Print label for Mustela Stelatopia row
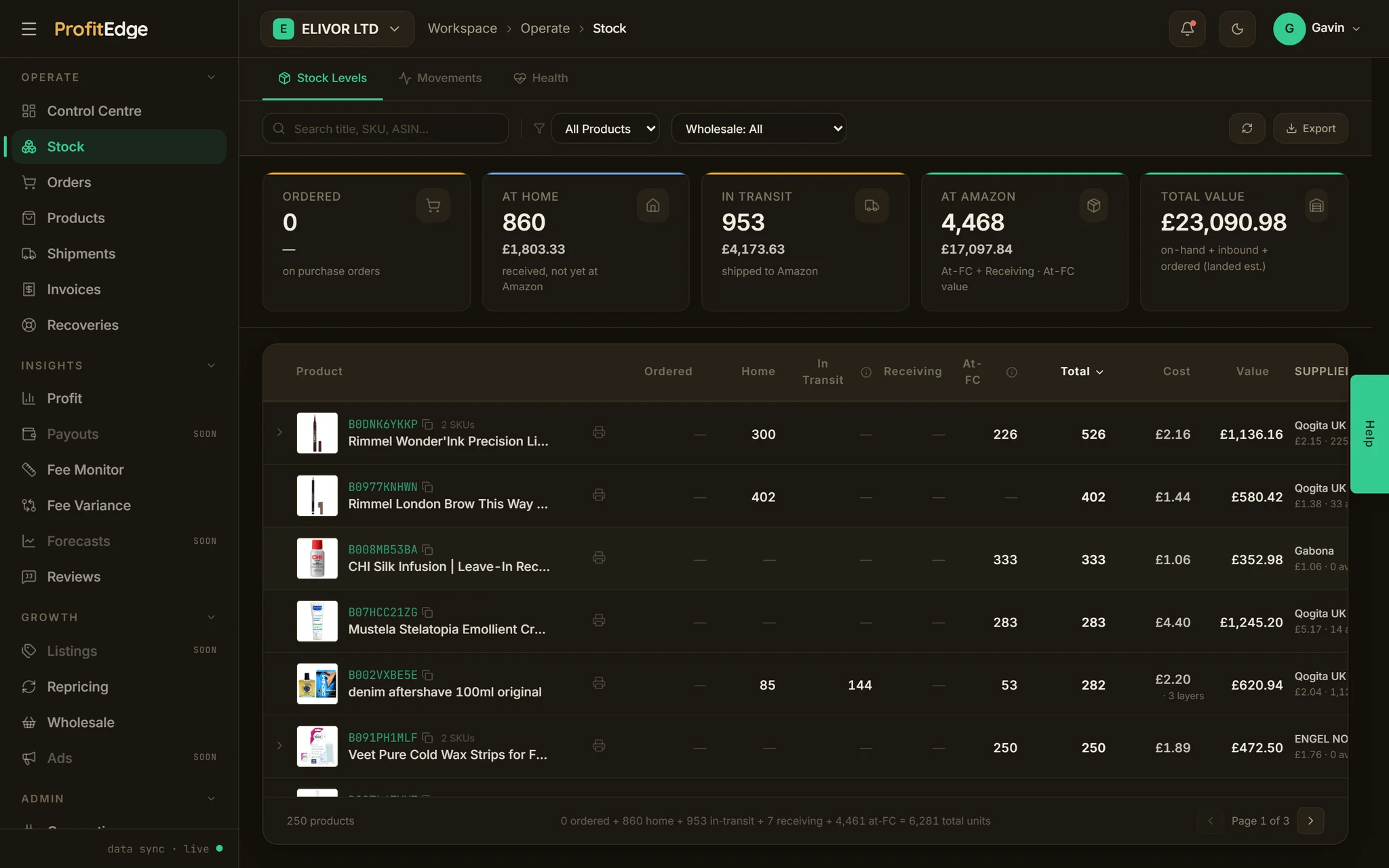 (599, 620)
